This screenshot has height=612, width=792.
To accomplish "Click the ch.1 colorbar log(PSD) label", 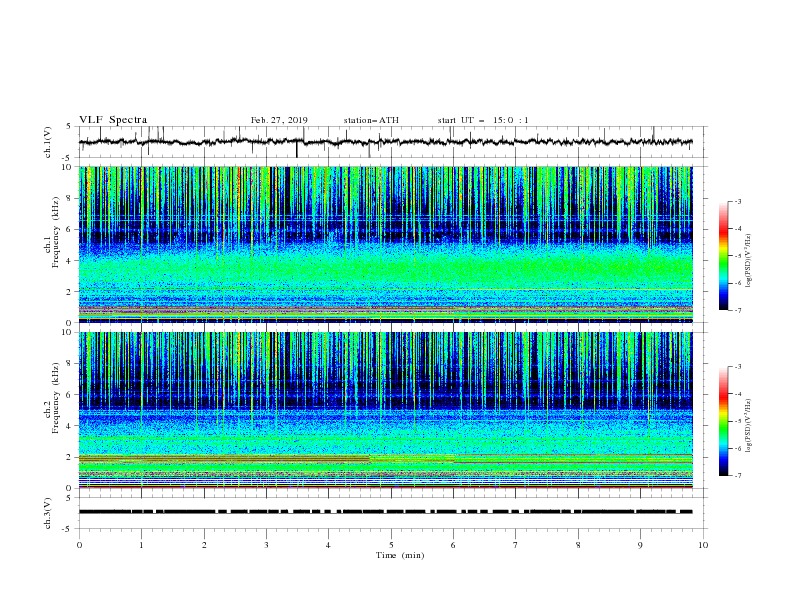I will [x=749, y=261].
